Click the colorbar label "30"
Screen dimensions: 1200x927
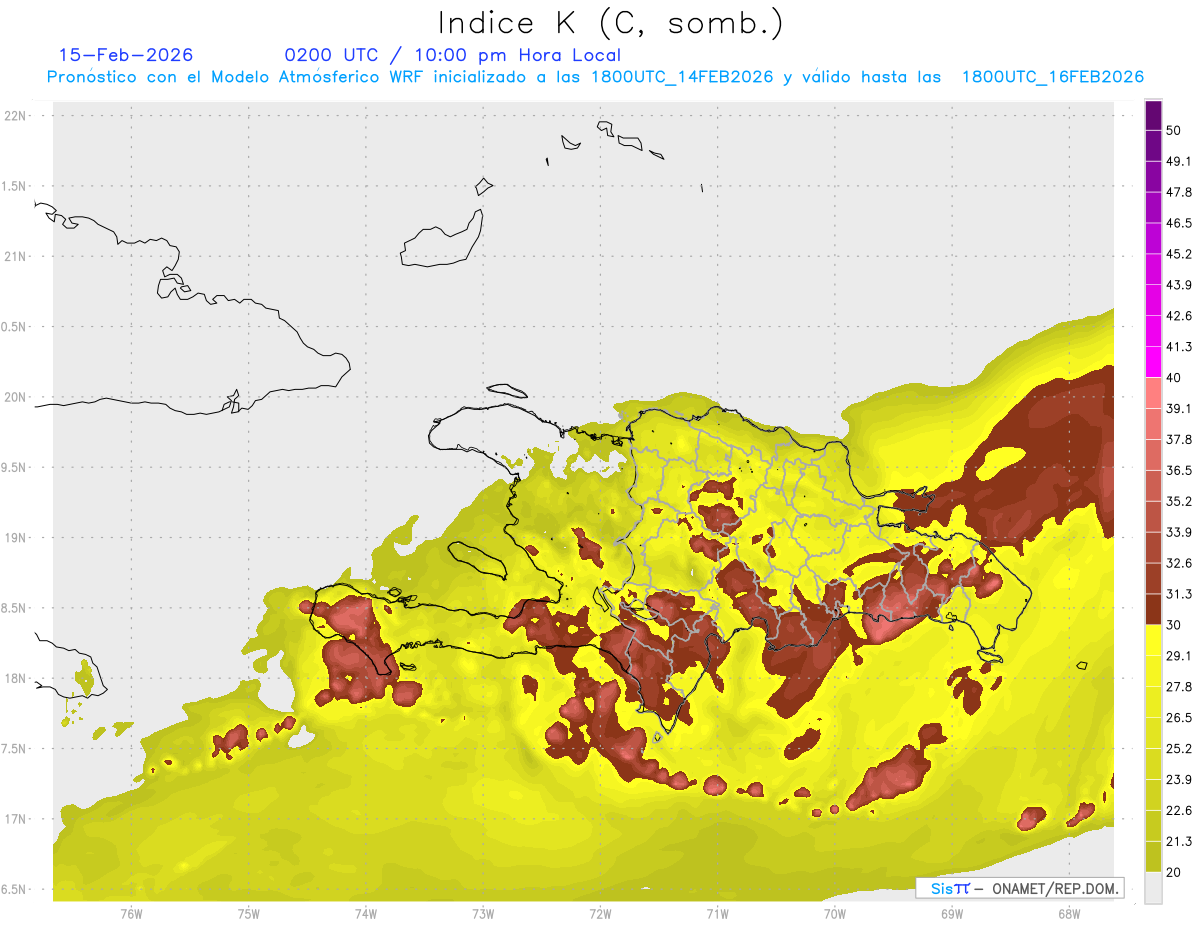click(x=1174, y=625)
